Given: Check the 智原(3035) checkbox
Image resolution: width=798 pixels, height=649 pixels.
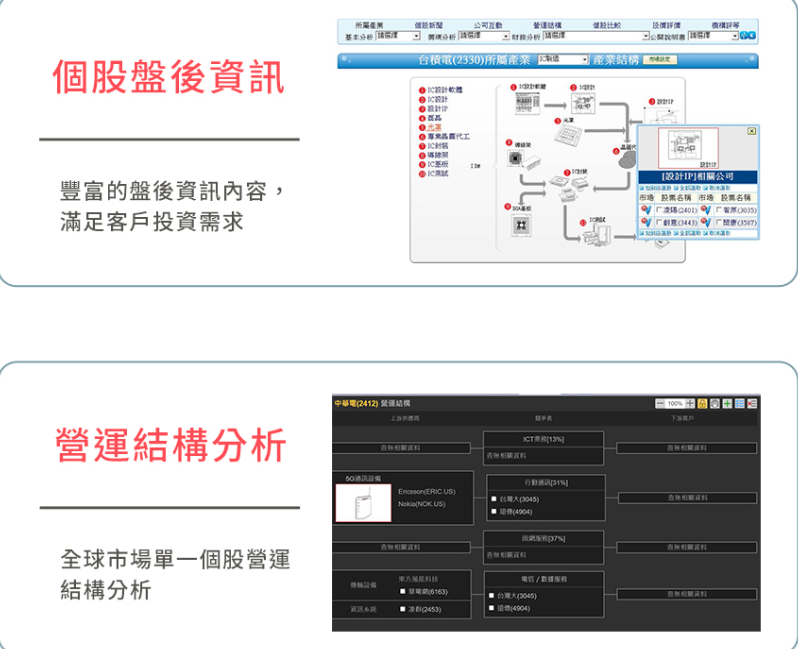Looking at the screenshot, I should [x=720, y=211].
